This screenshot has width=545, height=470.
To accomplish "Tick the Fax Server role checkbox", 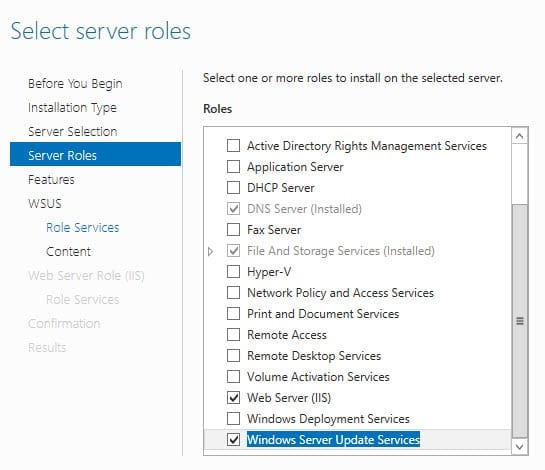I will pyautogui.click(x=233, y=229).
